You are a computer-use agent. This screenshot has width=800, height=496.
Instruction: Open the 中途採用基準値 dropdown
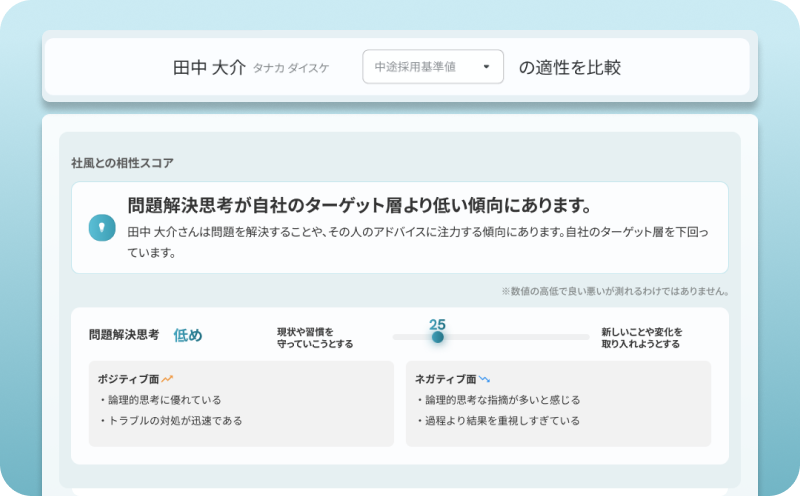coord(433,67)
